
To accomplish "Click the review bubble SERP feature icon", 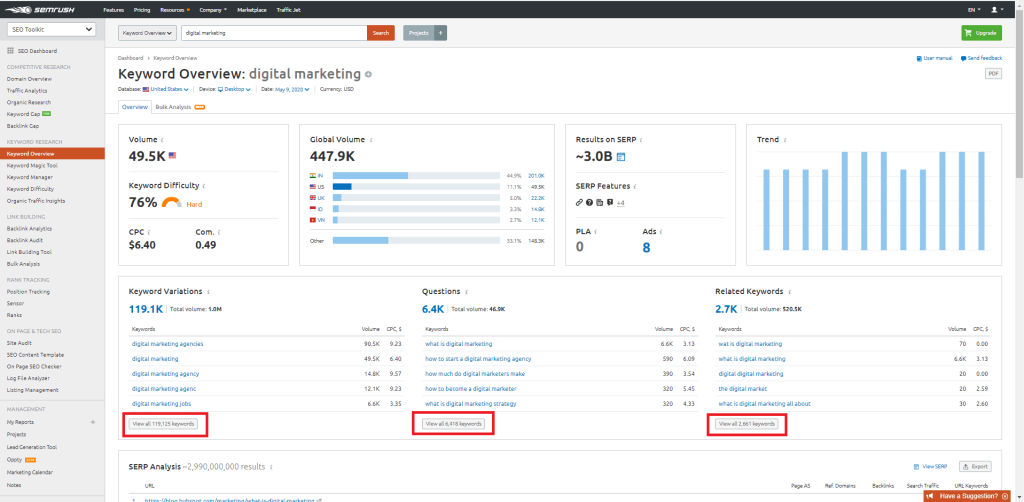I will pos(609,202).
